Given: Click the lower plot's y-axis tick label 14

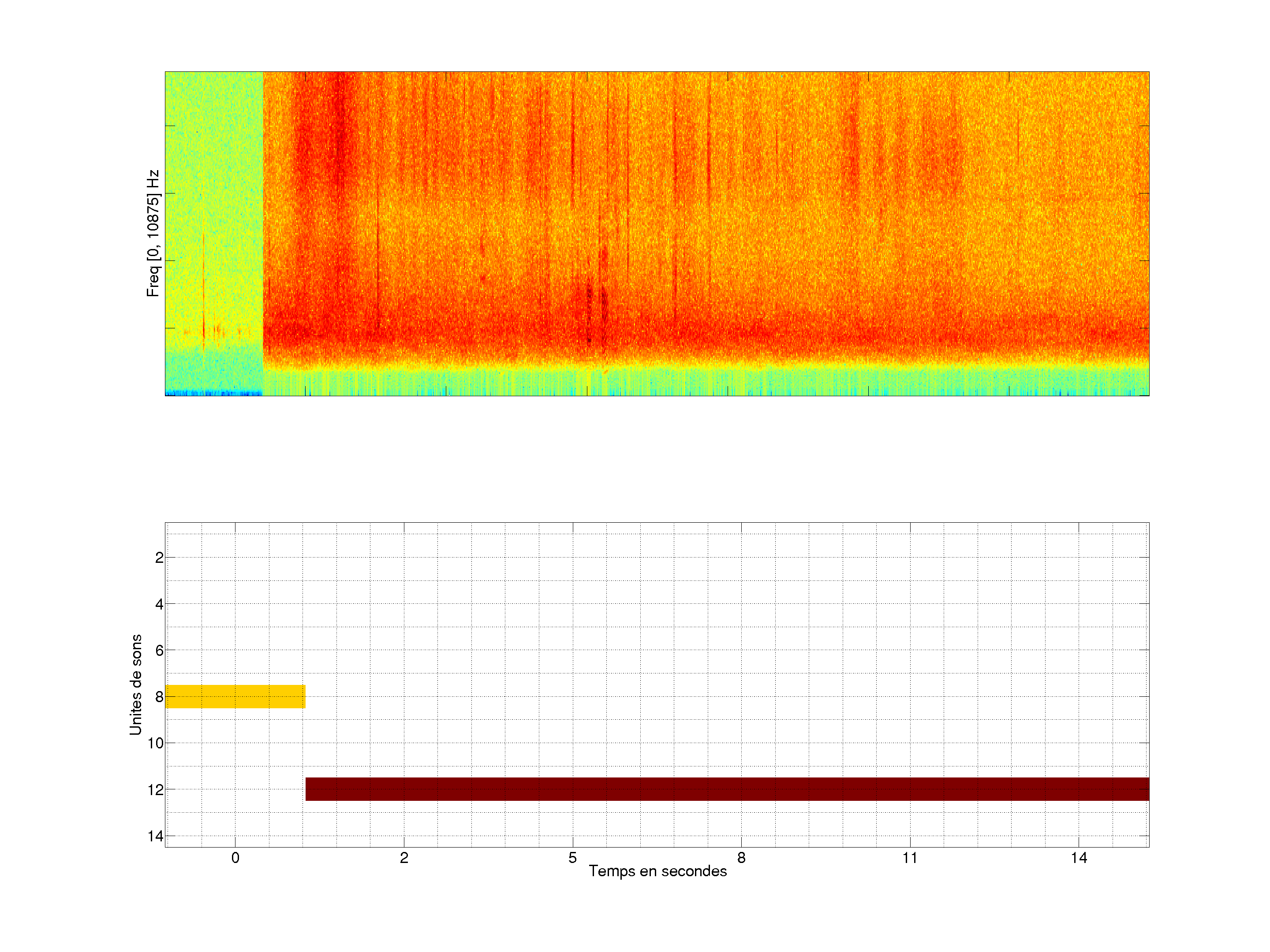Looking at the screenshot, I should coord(156,836).
